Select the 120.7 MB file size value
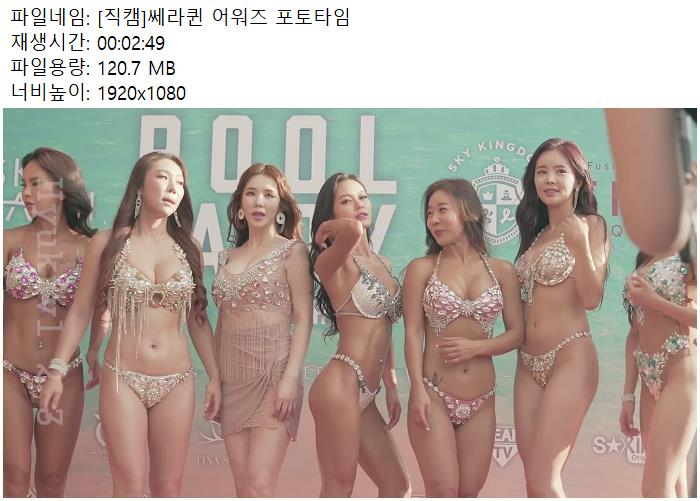The width and height of the screenshot is (700, 501). (136, 68)
